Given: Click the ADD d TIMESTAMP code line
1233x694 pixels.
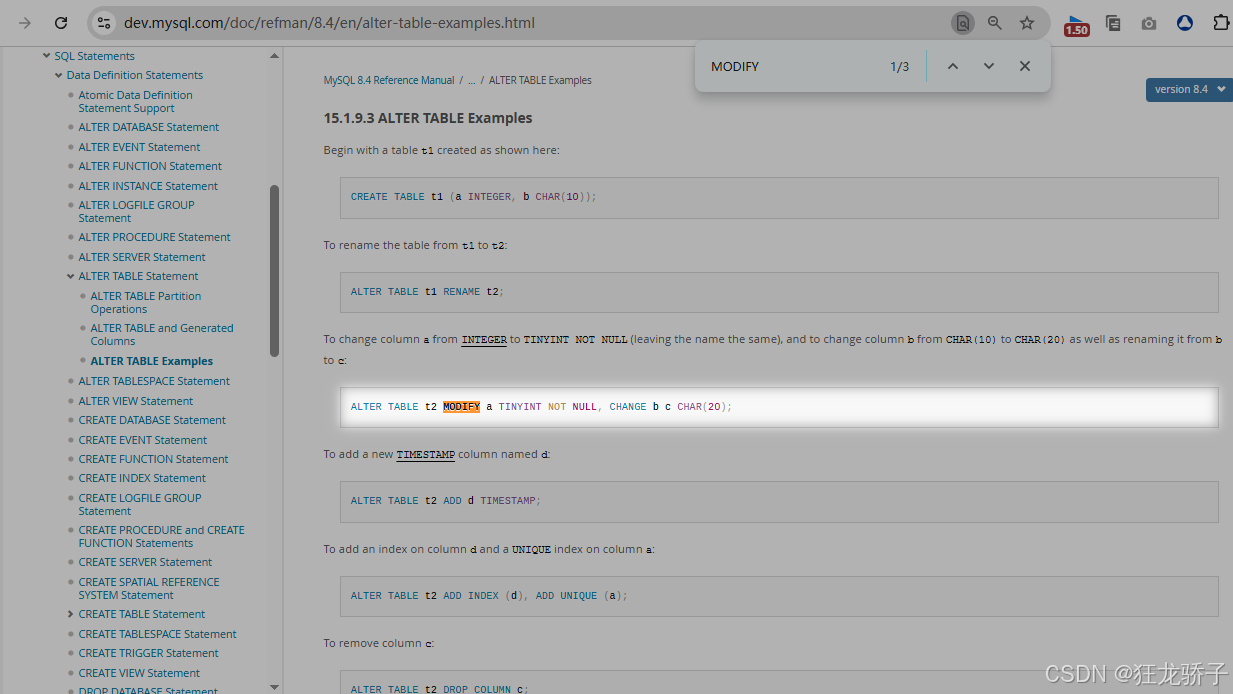Looking at the screenshot, I should [445, 501].
